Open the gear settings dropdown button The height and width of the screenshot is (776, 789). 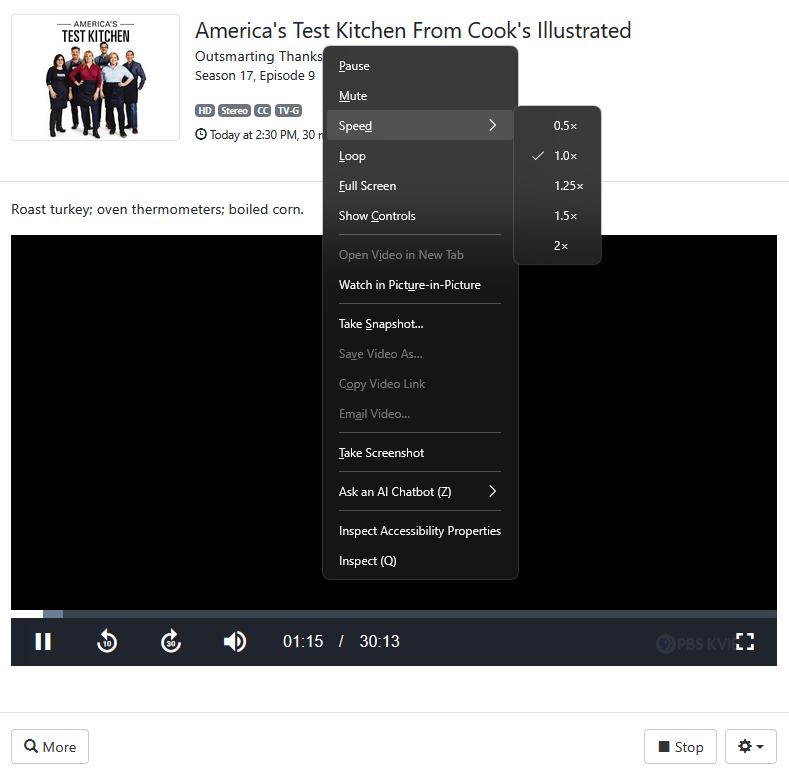tap(750, 747)
